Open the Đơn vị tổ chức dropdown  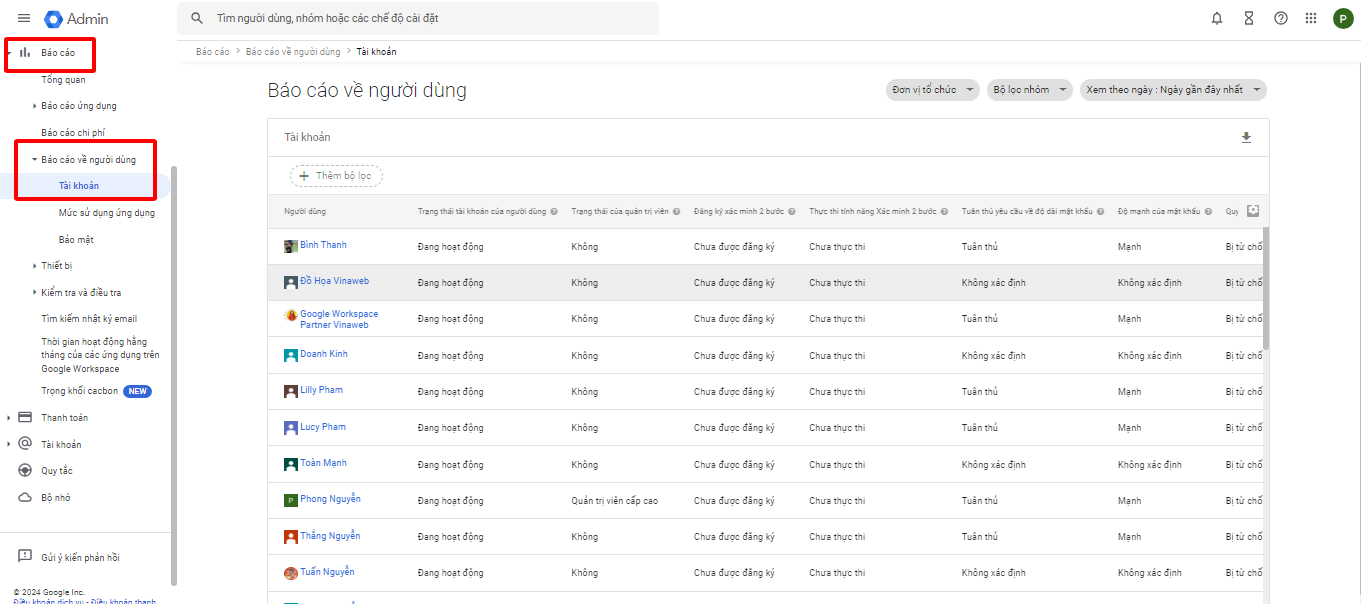(931, 90)
